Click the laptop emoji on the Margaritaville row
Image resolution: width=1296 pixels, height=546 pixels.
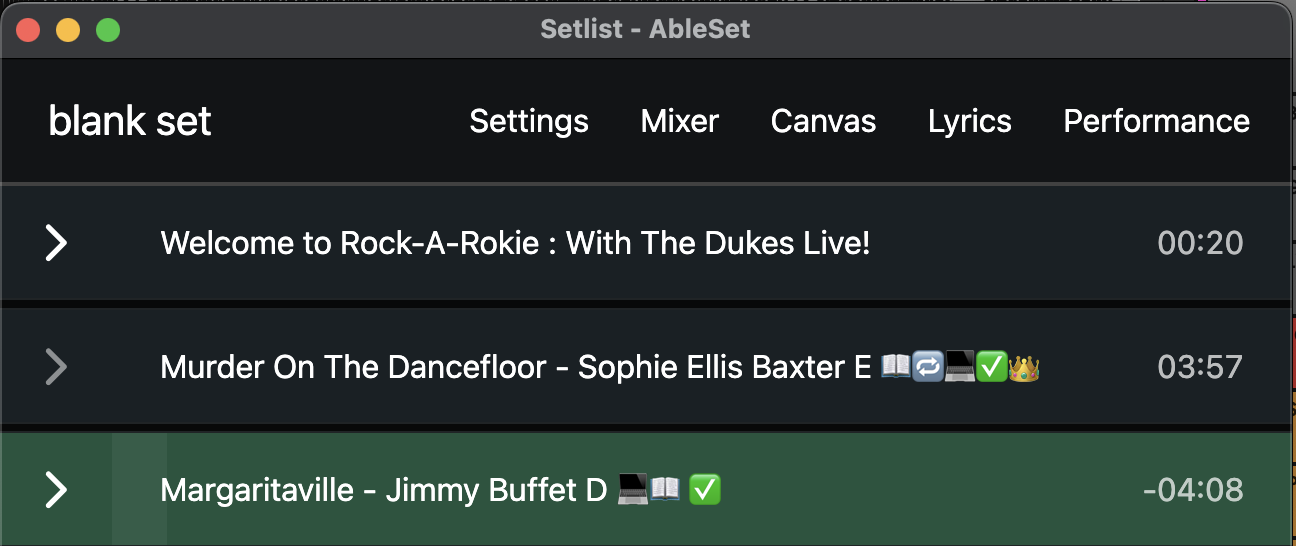pos(633,490)
